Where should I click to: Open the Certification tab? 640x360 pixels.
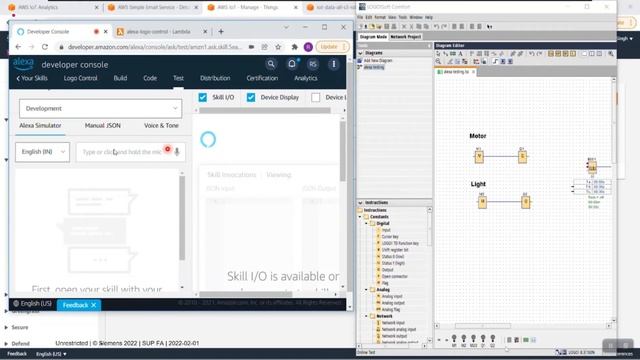[x=262, y=78]
